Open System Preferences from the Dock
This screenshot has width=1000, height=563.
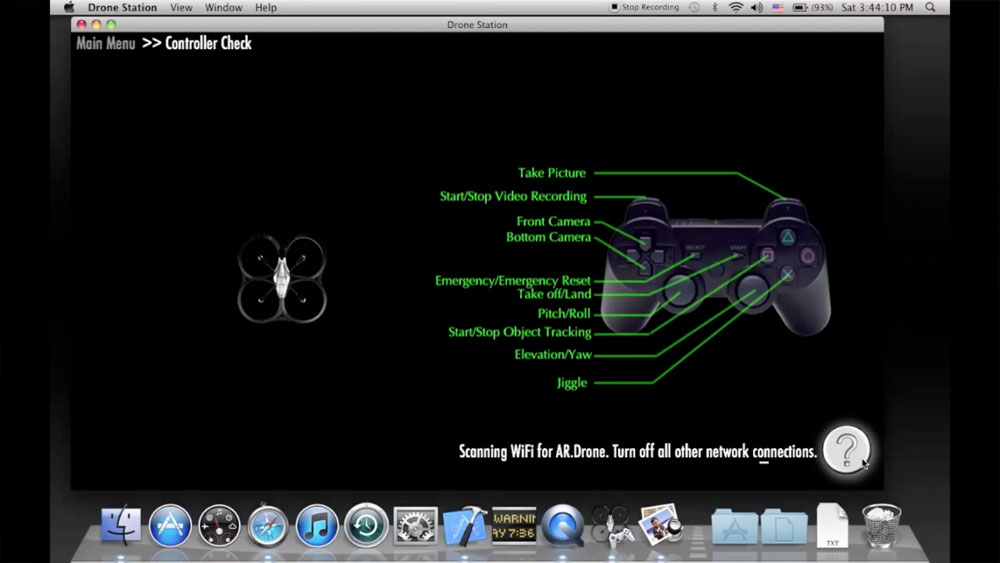coord(415,525)
